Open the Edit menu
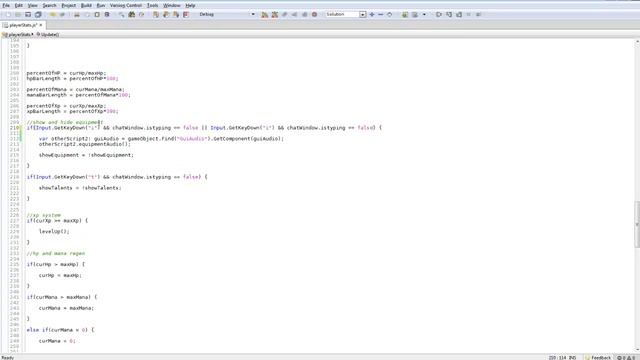This screenshot has width=640, height=360. click(19, 5)
